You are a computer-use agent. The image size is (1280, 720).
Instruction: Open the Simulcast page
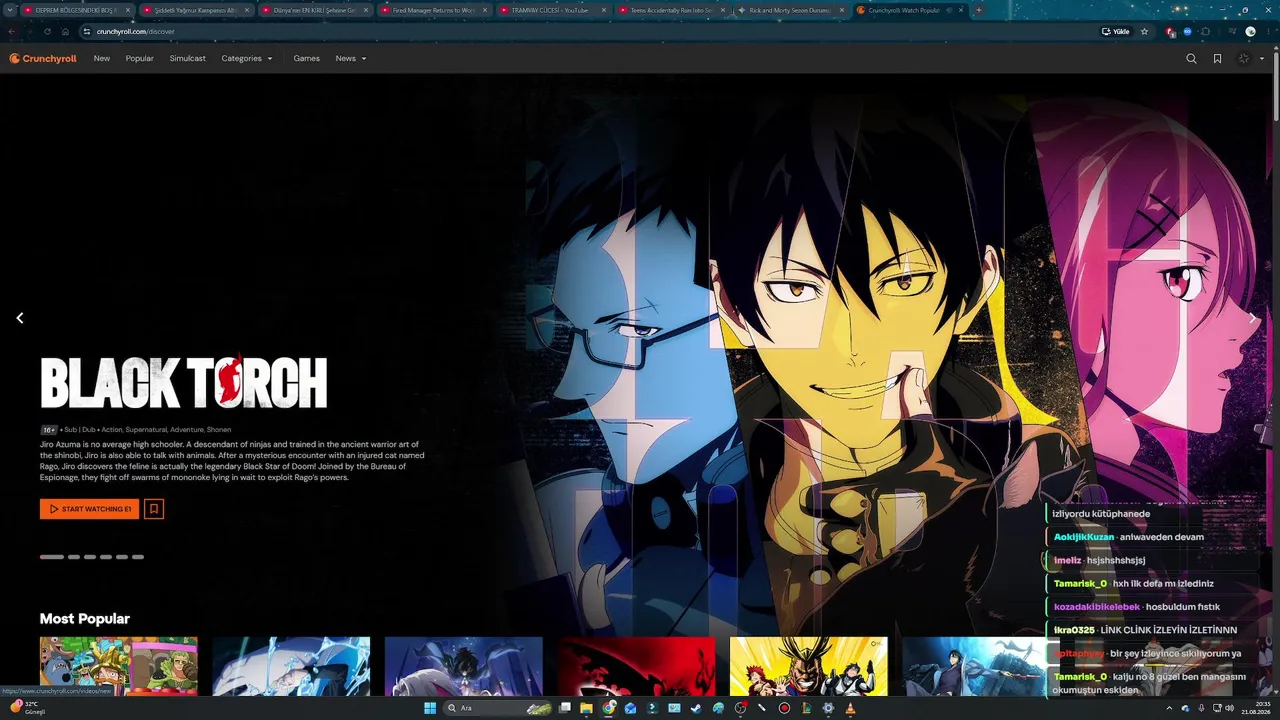pos(188,59)
